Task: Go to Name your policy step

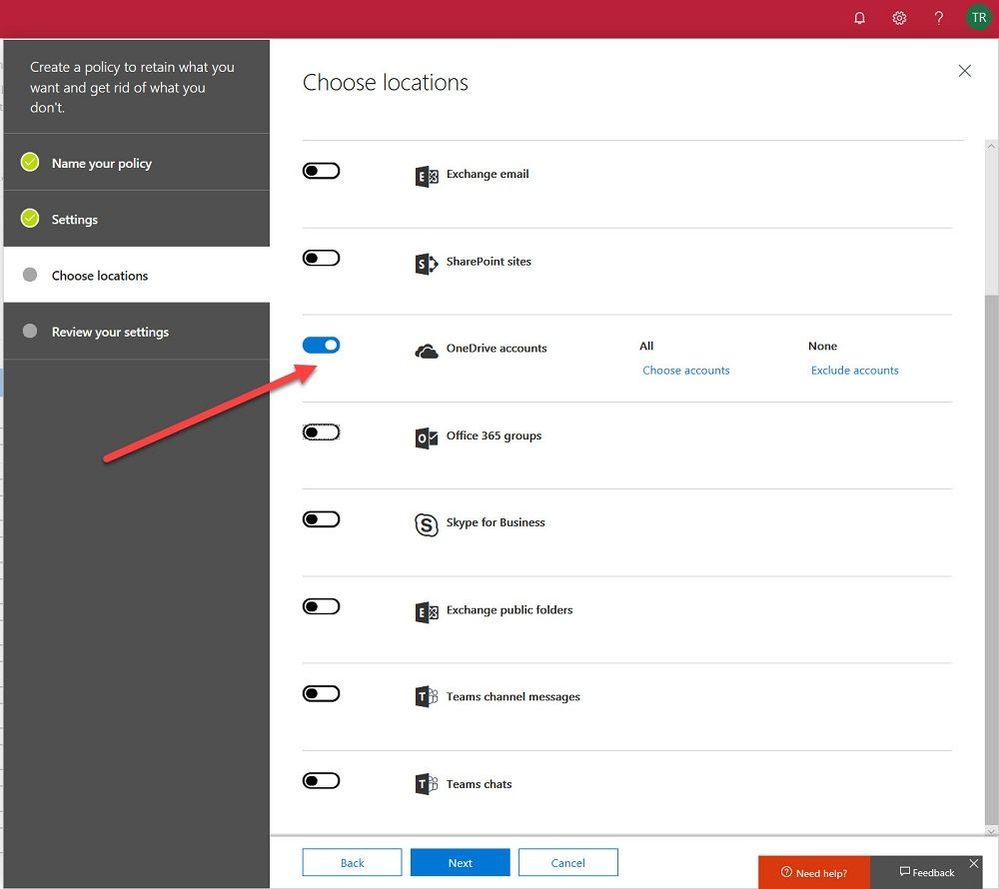Action: coord(136,163)
